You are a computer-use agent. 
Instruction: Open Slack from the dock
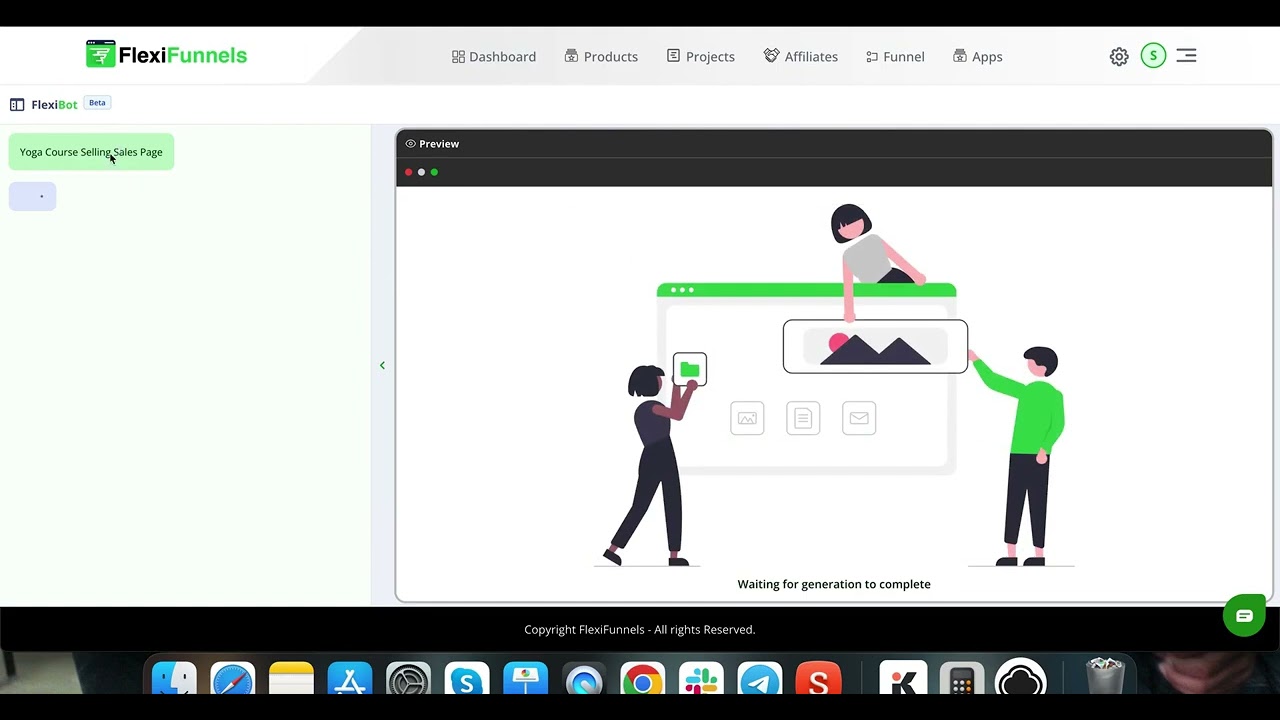[x=701, y=678]
